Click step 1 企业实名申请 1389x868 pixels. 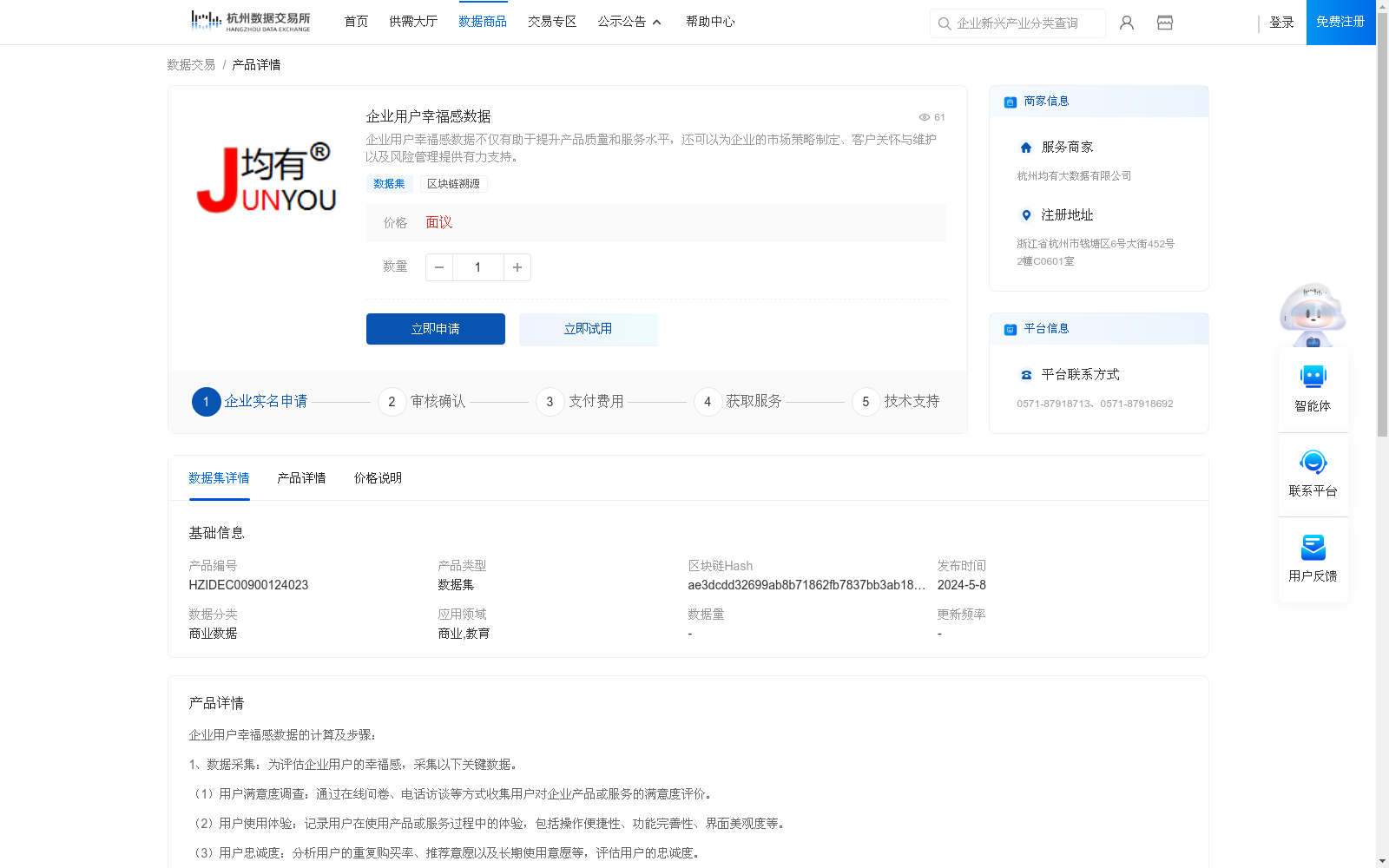coord(250,402)
